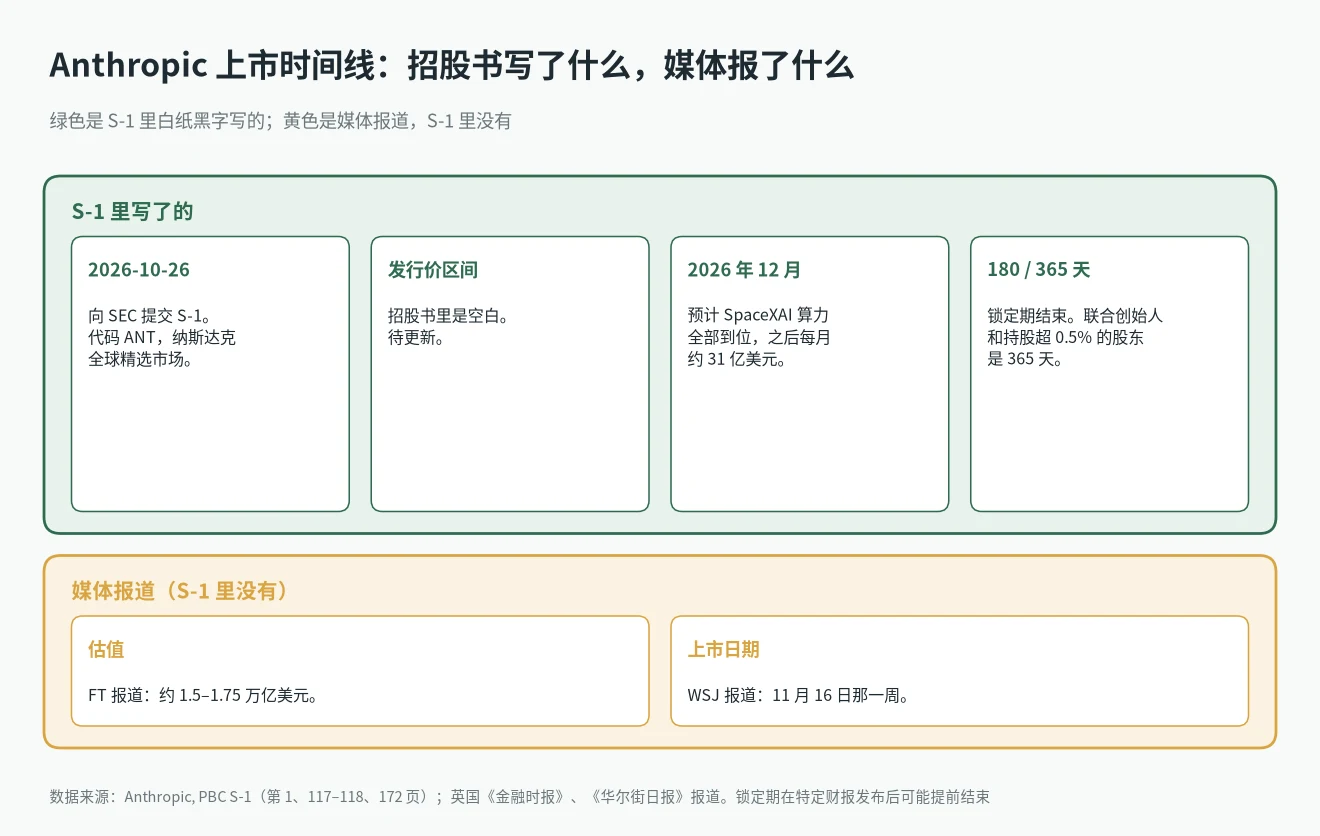Select the card heading "2026-10-26"
Image resolution: width=1320 pixels, height=836 pixels.
click(x=139, y=270)
